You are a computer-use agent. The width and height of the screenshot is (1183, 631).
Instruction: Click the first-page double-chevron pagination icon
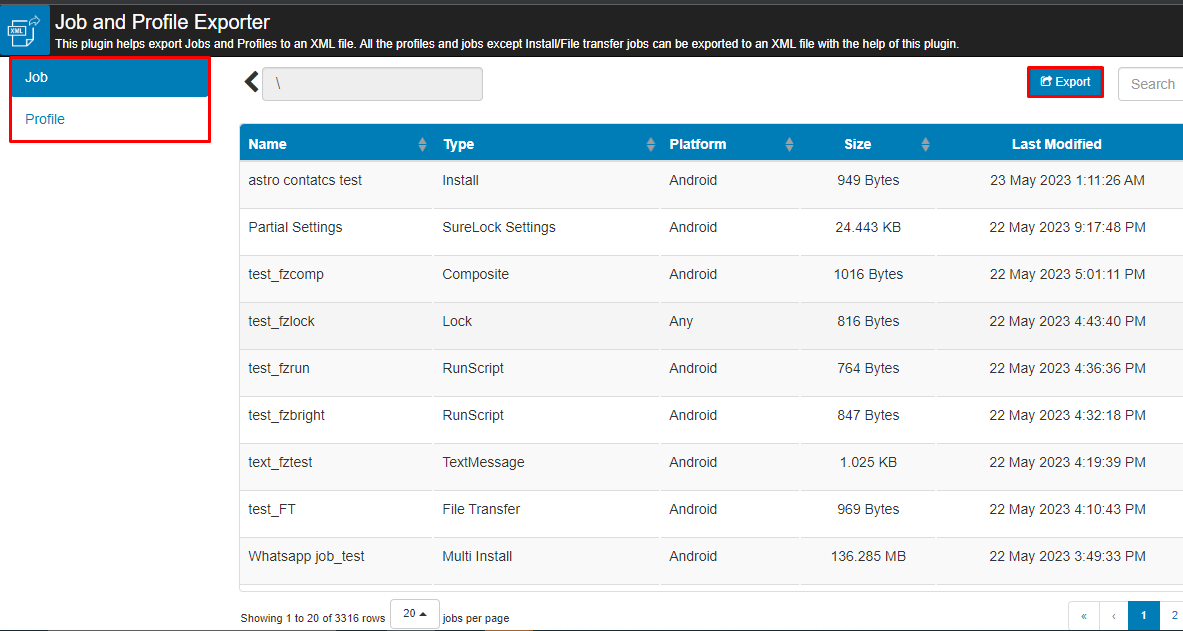click(1083, 615)
